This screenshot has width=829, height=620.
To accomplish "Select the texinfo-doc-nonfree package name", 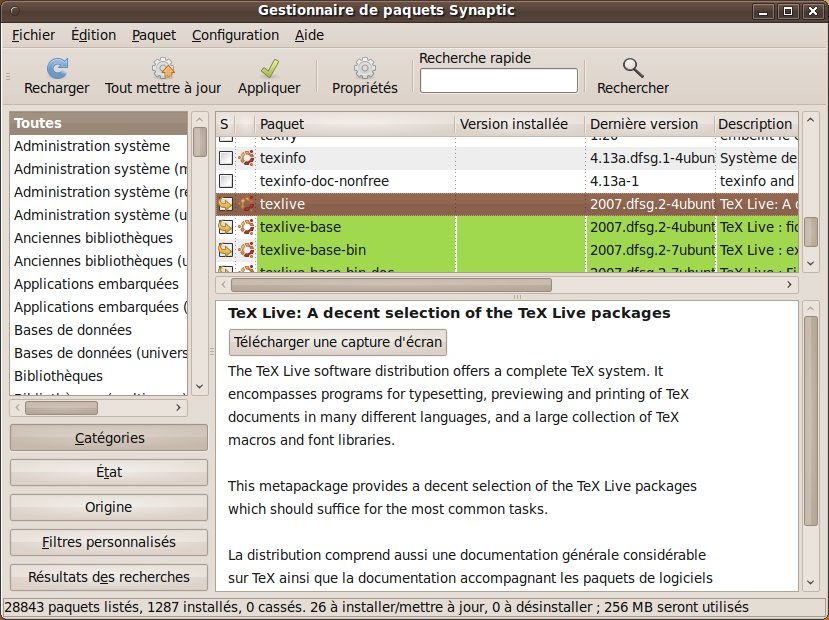I will [x=324, y=181].
